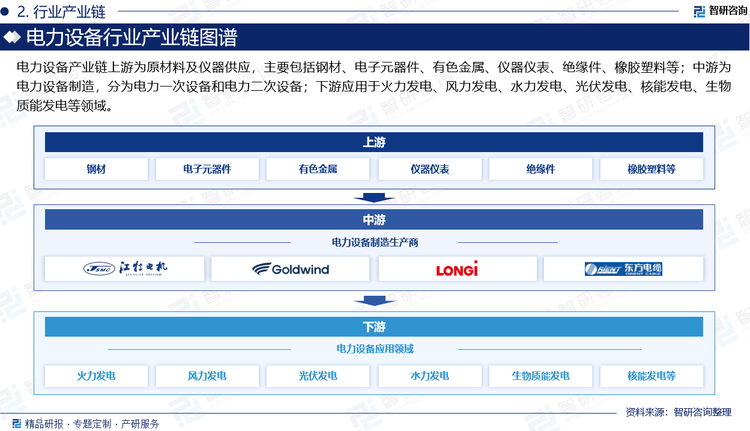The width and height of the screenshot is (750, 431).
Task: Click the 钢材 box
Action: tap(96, 169)
